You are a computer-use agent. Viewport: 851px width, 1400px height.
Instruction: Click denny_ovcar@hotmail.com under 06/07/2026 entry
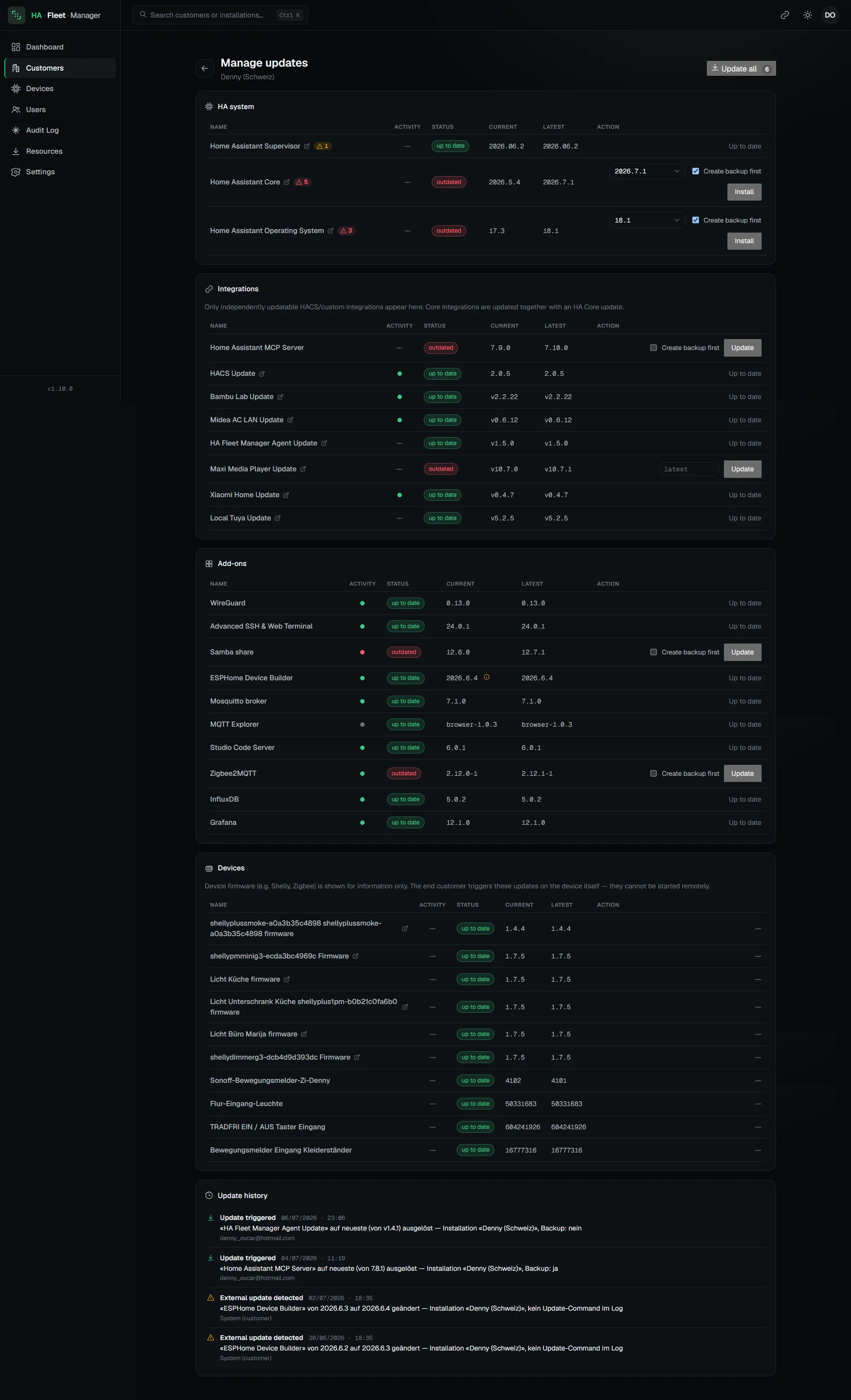(257, 1238)
